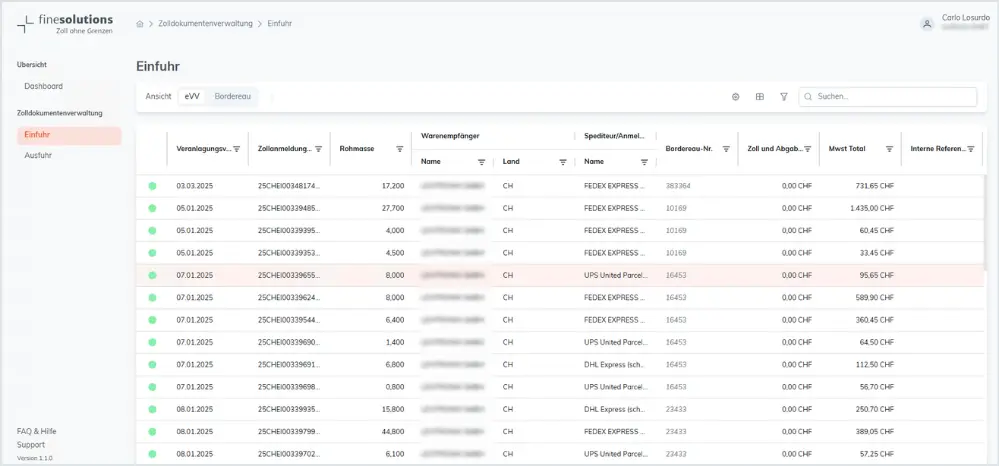Filter the Land column
Screen dimensions: 1000x466
point(563,162)
